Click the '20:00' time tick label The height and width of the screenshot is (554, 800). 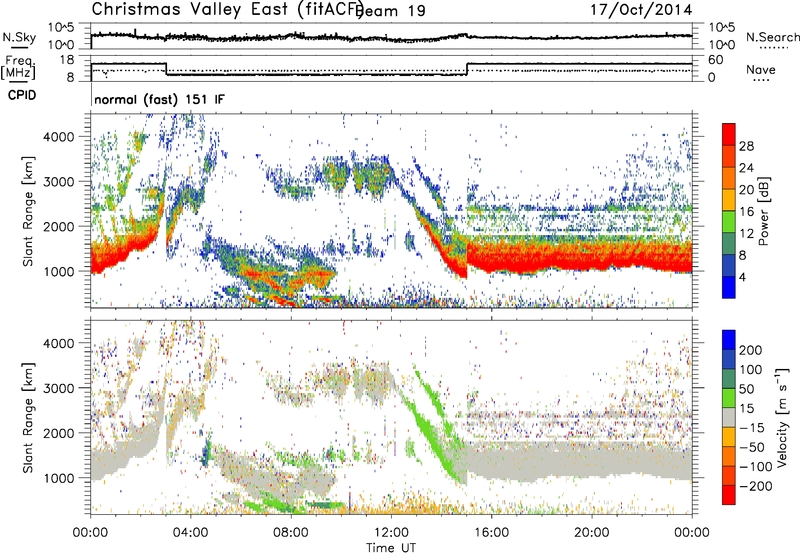(592, 533)
